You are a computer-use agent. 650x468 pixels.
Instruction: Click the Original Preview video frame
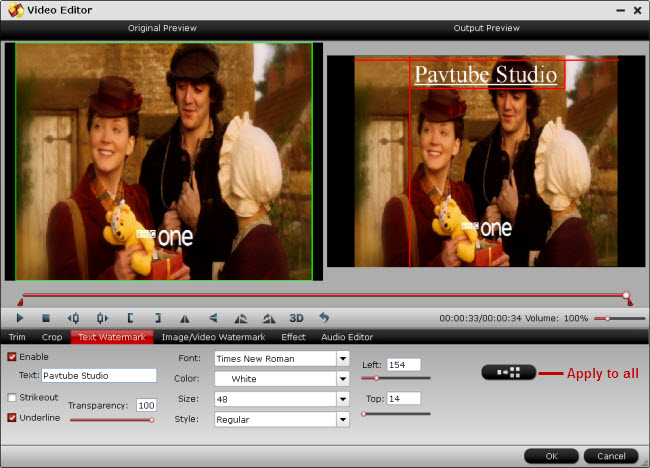(x=164, y=161)
